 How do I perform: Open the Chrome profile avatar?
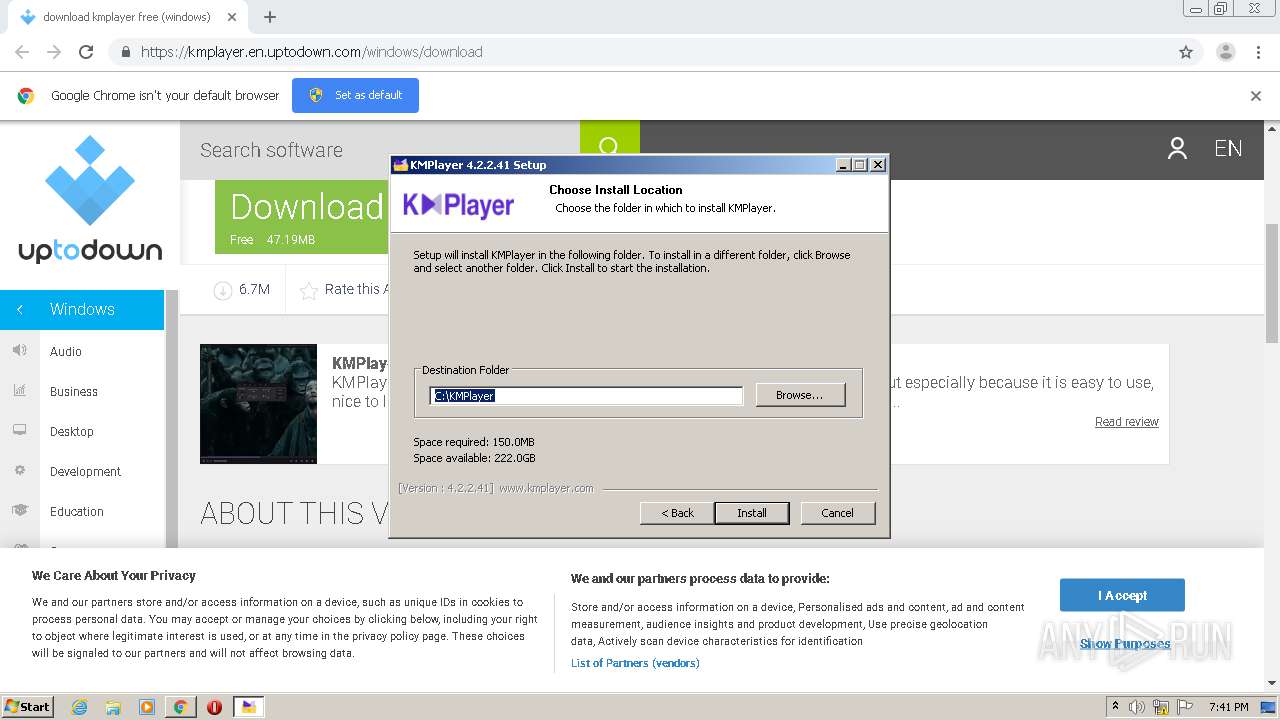pyautogui.click(x=1226, y=52)
